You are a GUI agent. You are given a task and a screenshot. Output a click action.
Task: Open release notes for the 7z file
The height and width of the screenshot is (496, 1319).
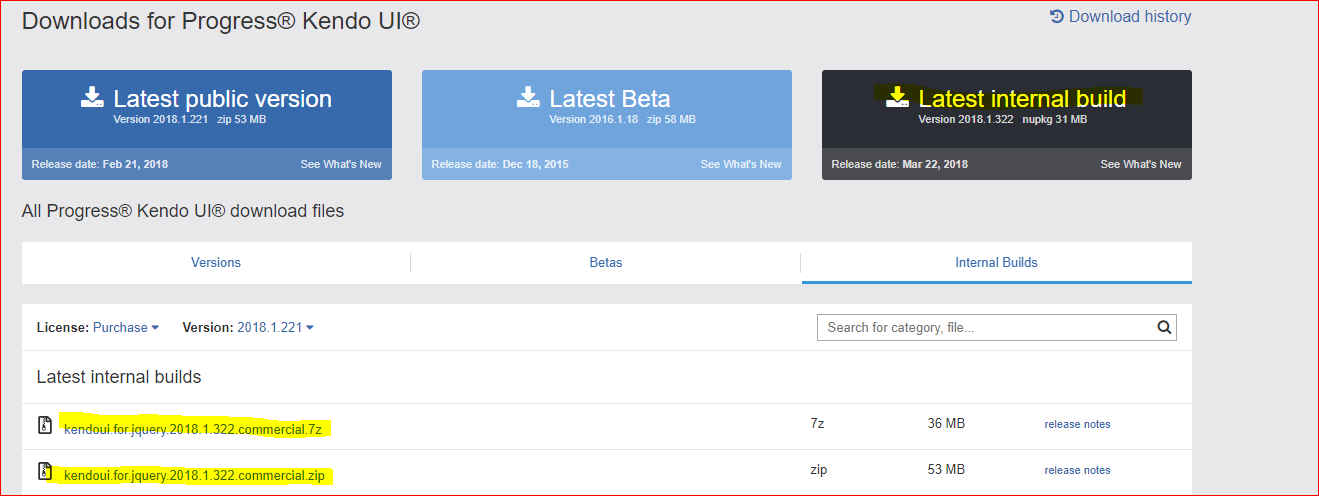[1077, 425]
